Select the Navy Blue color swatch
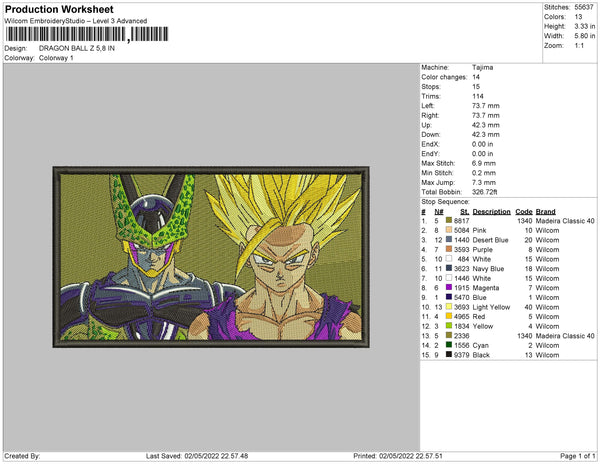 (x=449, y=268)
